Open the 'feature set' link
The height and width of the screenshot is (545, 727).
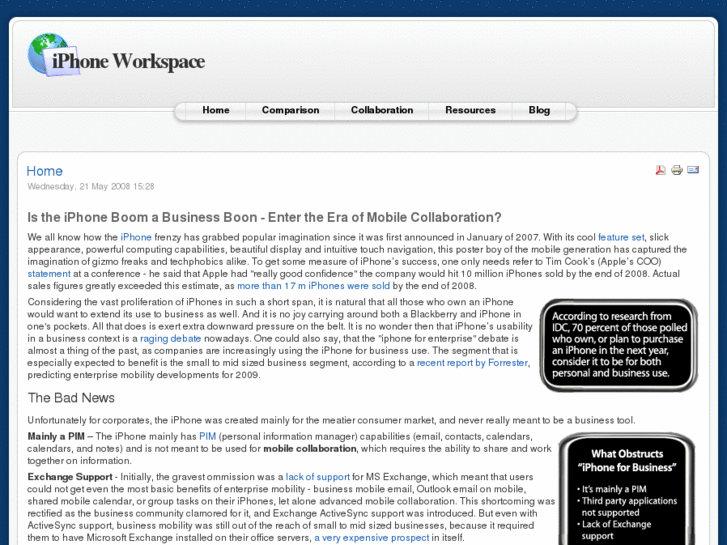pos(621,237)
